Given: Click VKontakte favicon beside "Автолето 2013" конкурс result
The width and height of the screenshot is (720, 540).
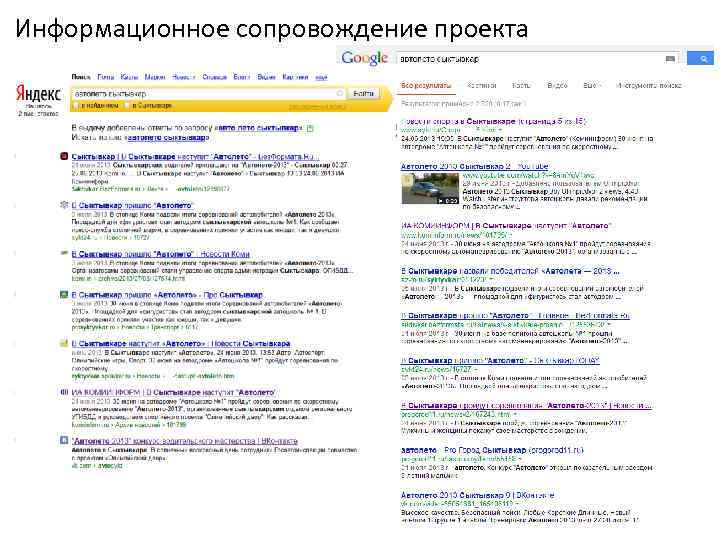Looking at the screenshot, I should (64, 440).
